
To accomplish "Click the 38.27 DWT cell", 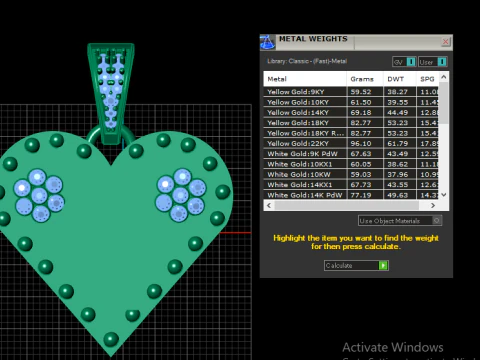I will pos(400,92).
